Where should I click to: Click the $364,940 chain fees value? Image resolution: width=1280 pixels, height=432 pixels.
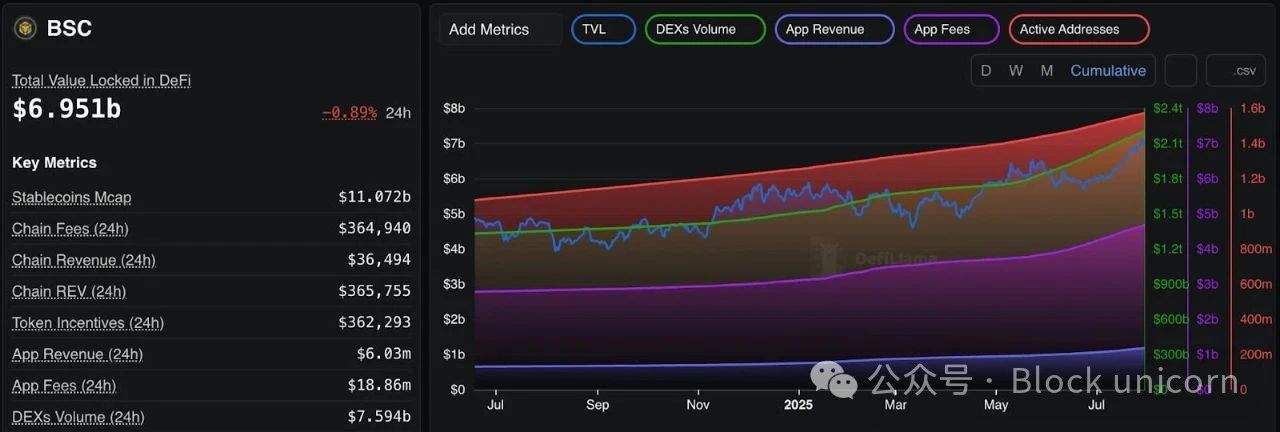374,229
